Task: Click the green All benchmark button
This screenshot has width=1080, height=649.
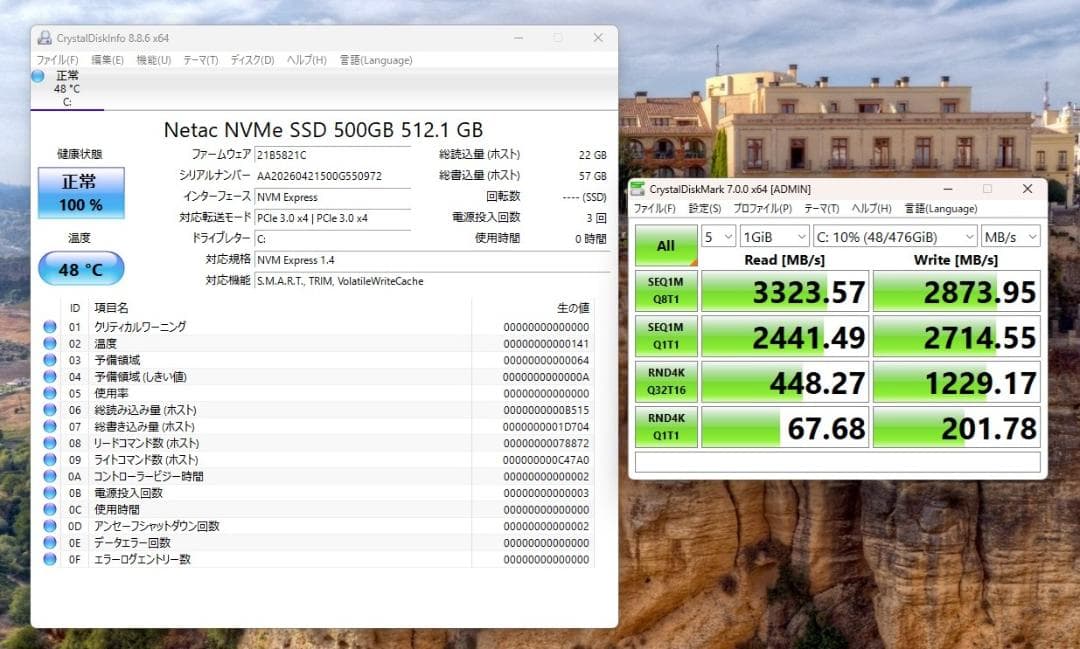Action: tap(666, 245)
